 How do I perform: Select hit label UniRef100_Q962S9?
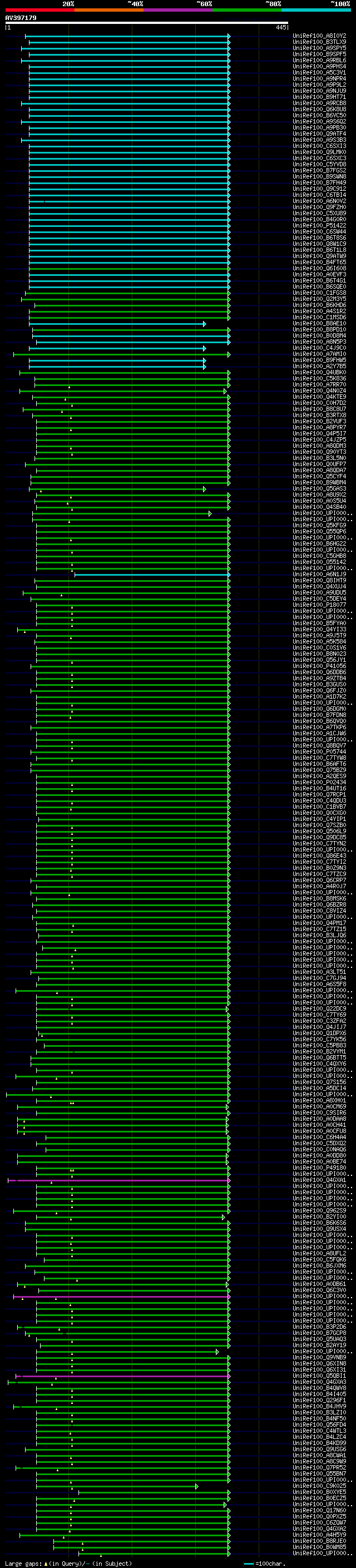[x=319, y=1211]
